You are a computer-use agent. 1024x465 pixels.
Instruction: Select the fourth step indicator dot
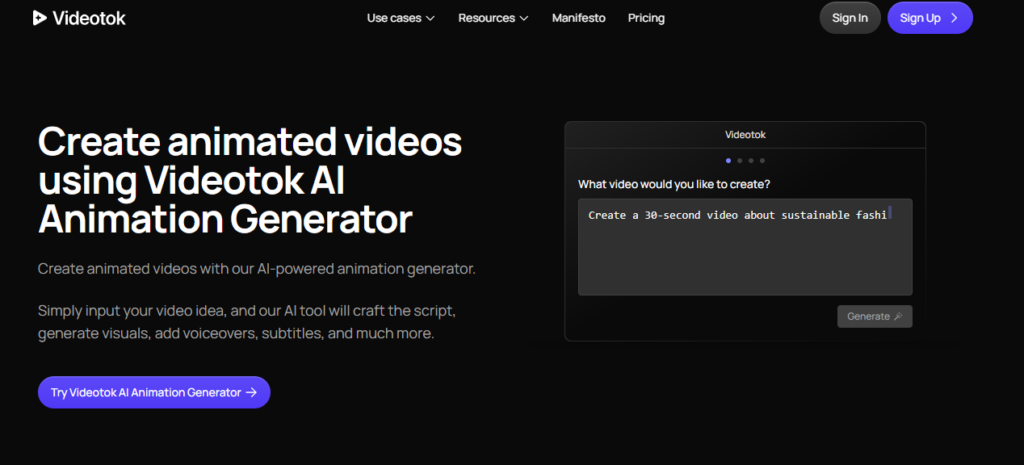(x=762, y=161)
